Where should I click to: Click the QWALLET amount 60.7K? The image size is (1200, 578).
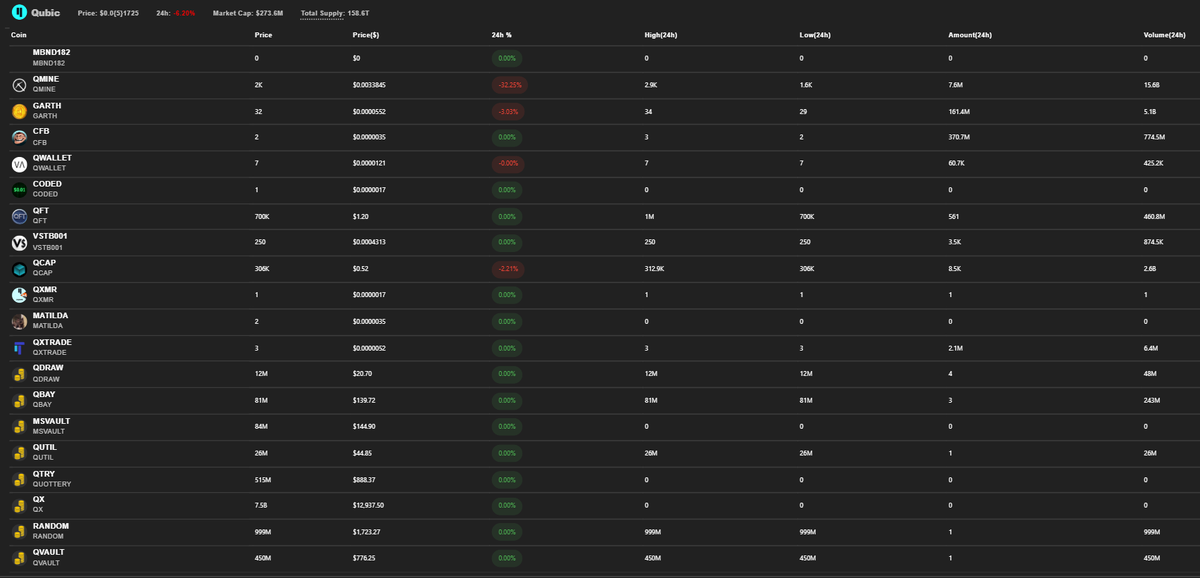tap(956, 164)
